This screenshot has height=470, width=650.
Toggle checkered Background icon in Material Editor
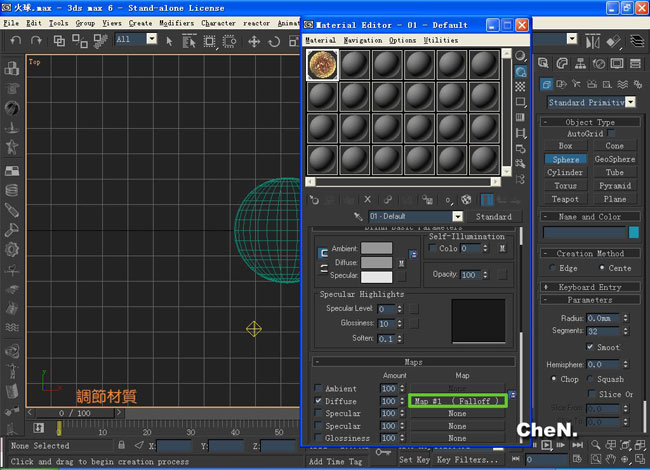[520, 87]
